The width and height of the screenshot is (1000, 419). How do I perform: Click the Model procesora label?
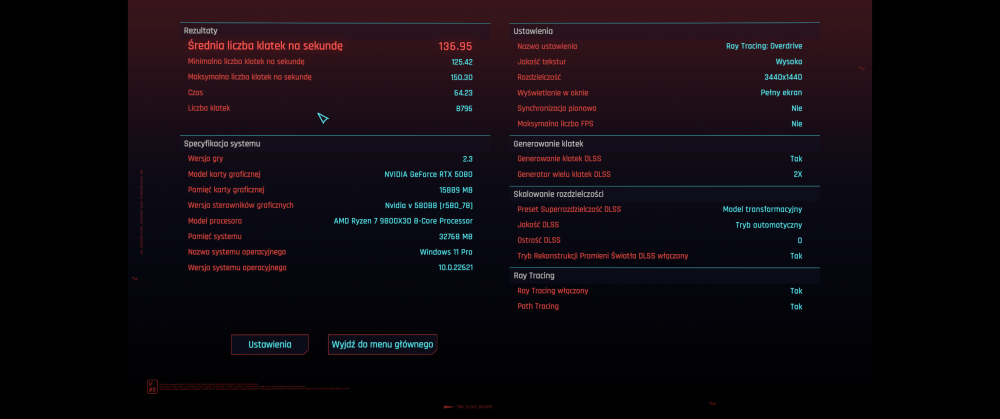(215, 221)
